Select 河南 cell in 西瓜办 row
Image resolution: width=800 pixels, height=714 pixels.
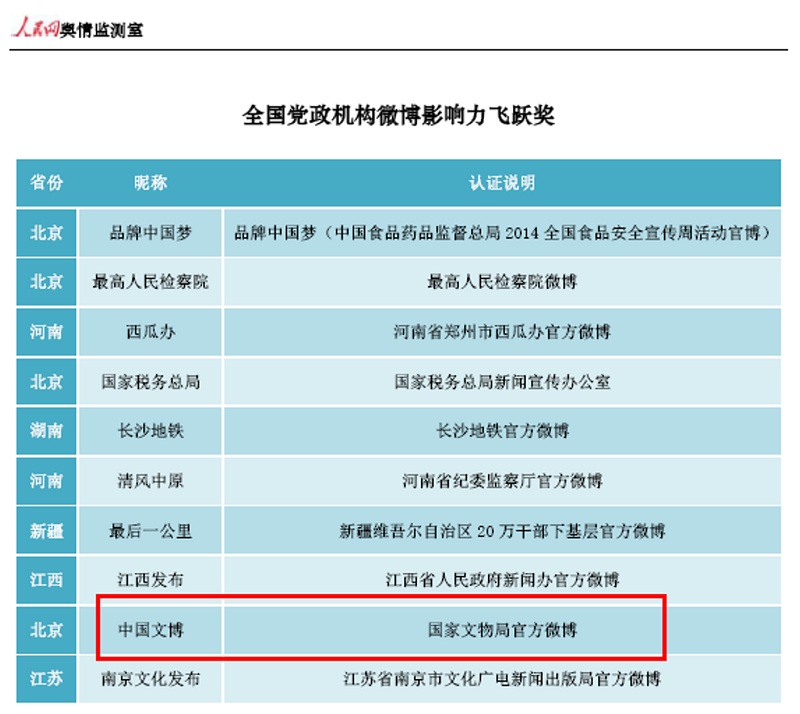(x=46, y=332)
